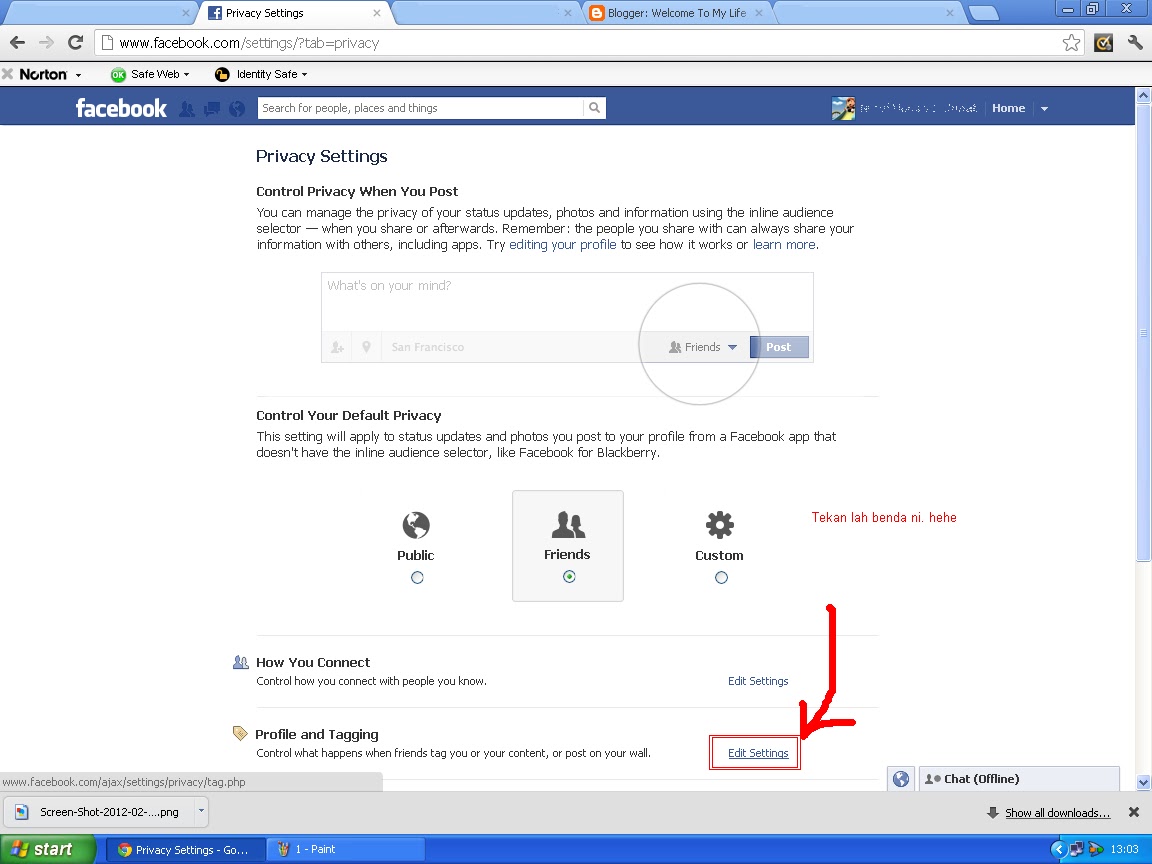Open the Chat (Offline) bar

[1019, 779]
